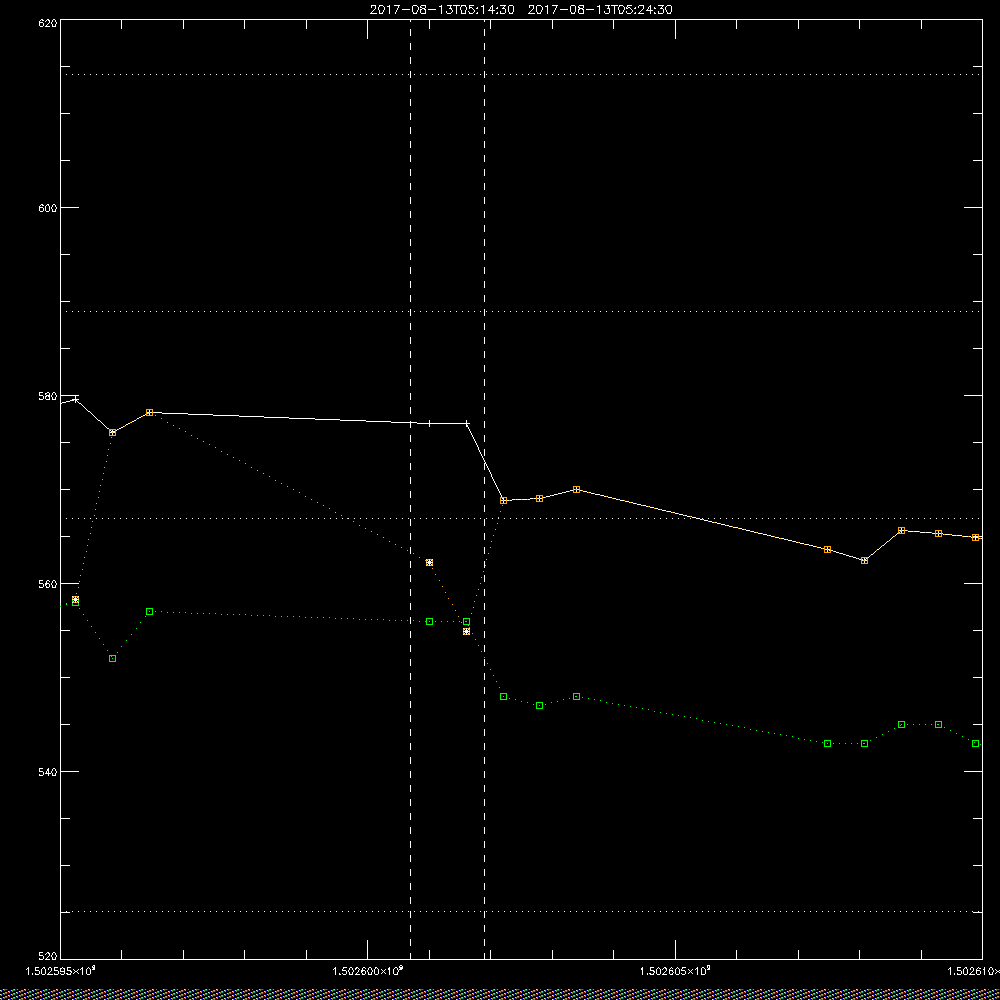
Task: Click the lowest horizontal dotted line near 525
Action: pos(521,912)
